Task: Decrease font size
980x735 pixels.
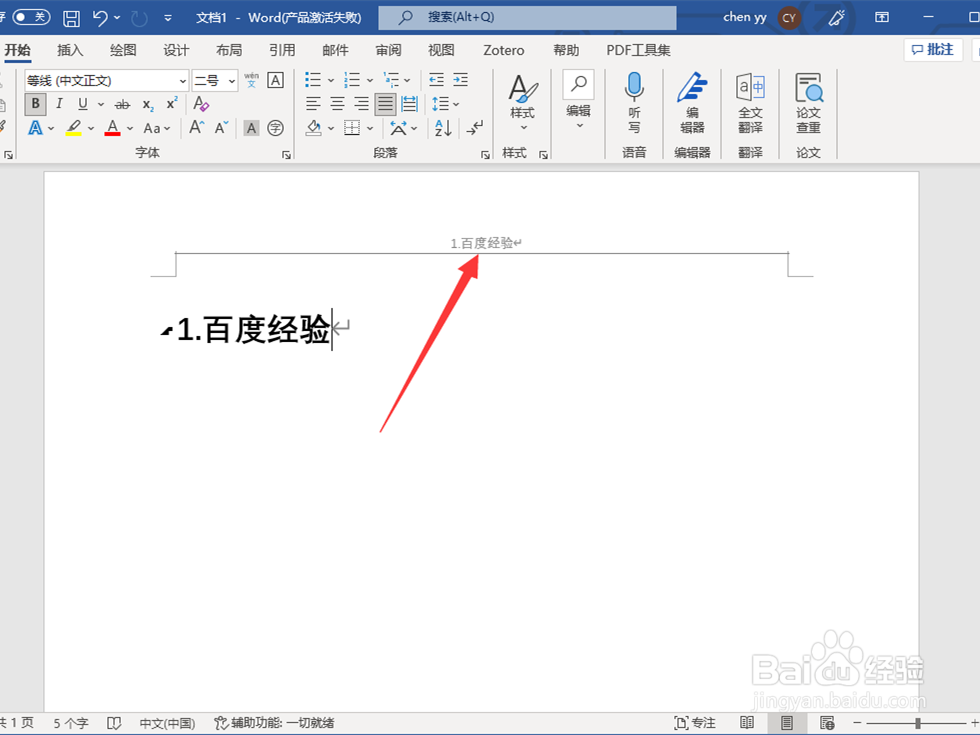Action: tap(221, 128)
